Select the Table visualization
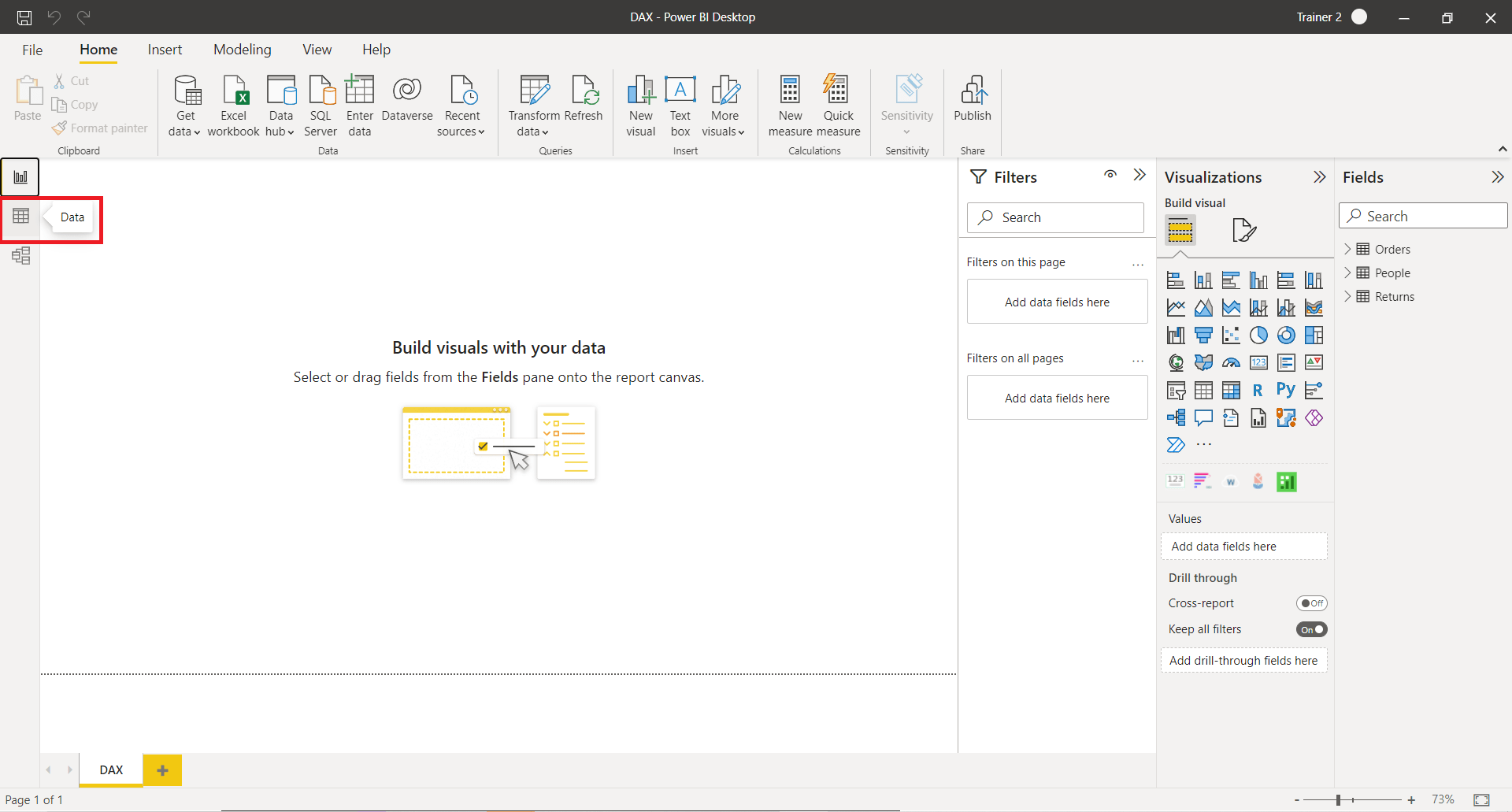Image resolution: width=1512 pixels, height=812 pixels. coord(1203,390)
